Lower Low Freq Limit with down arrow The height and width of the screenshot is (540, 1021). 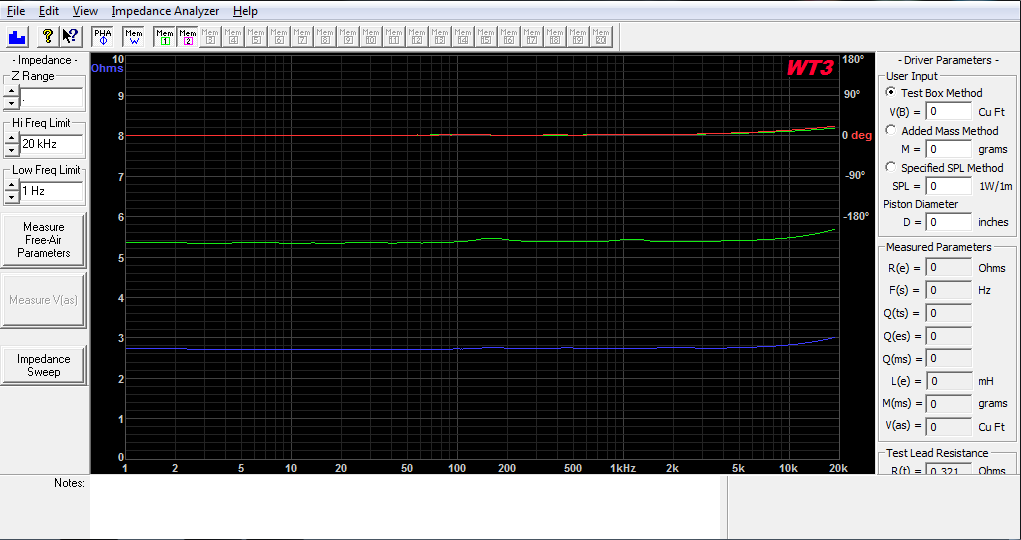[11, 197]
